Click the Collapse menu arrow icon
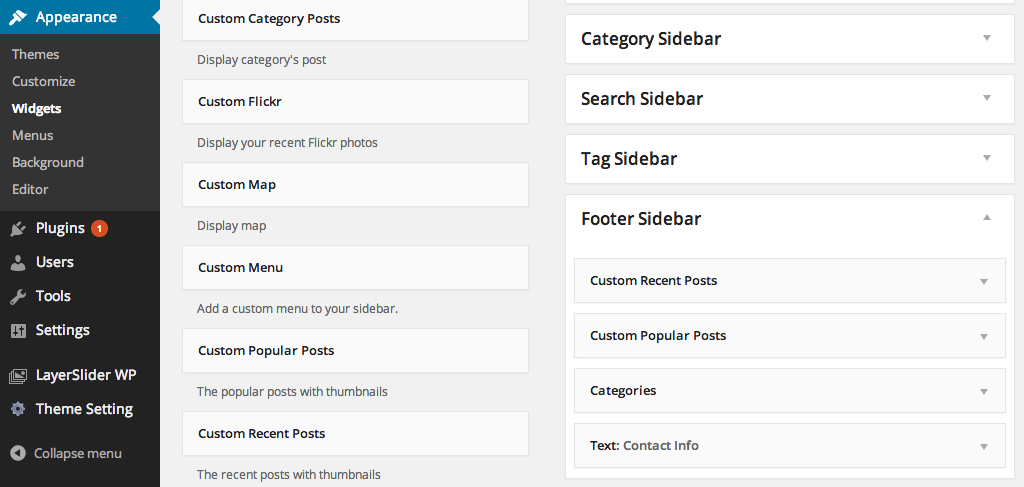This screenshot has width=1024, height=487. coord(18,453)
